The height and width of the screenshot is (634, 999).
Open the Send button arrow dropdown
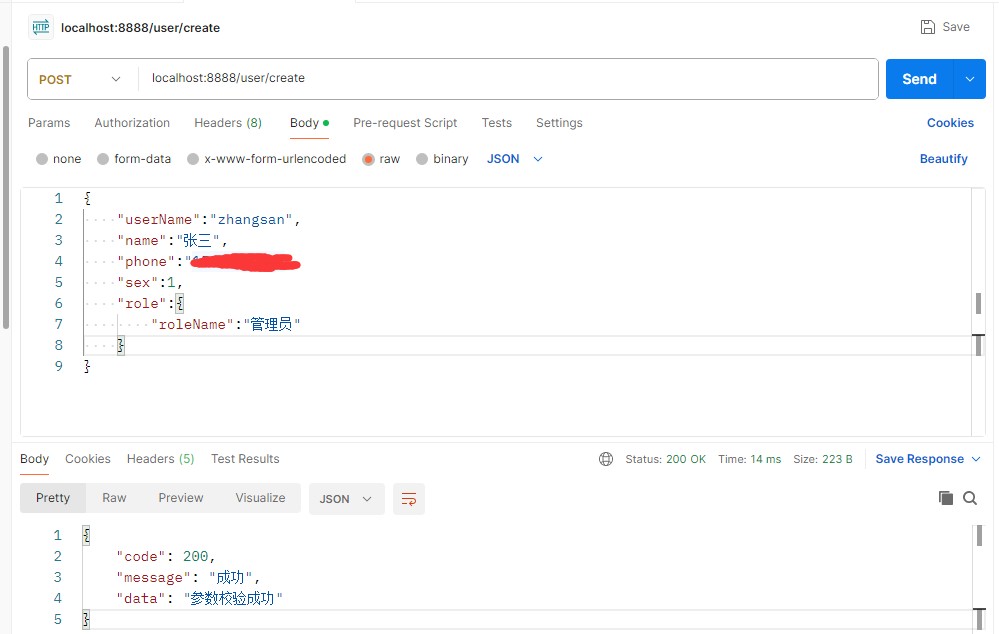[x=970, y=79]
